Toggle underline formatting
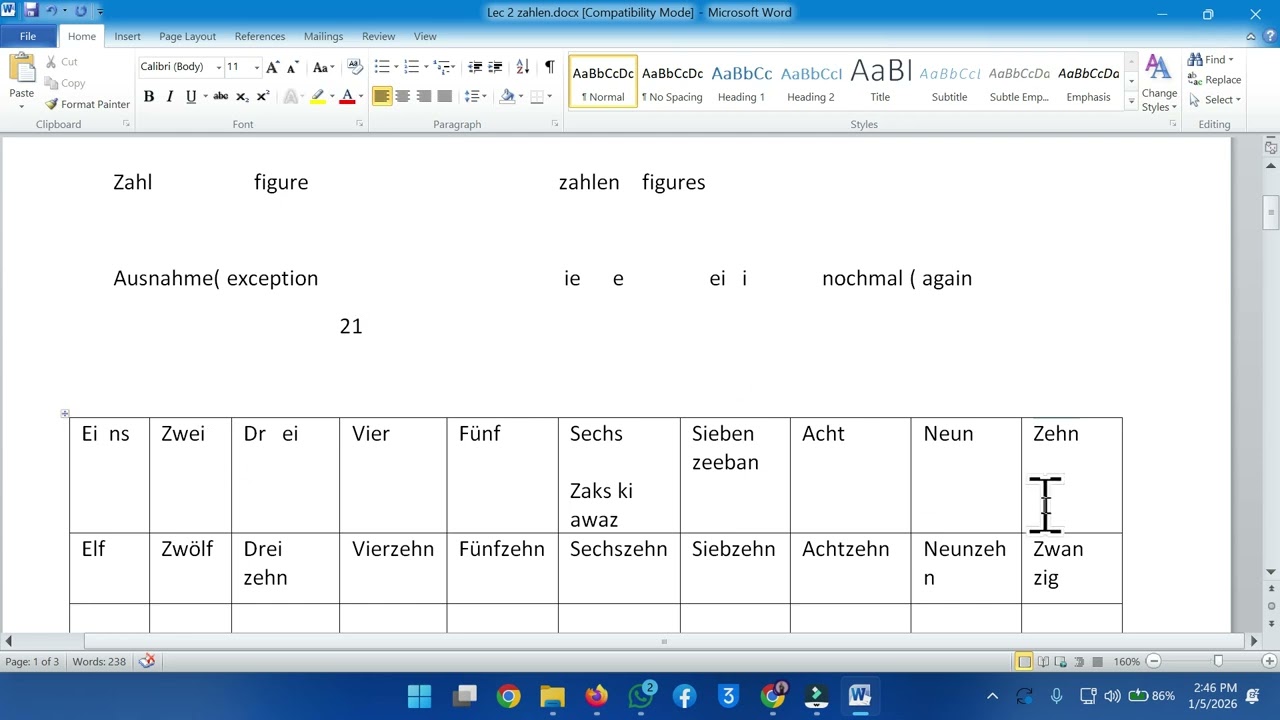 (x=190, y=96)
